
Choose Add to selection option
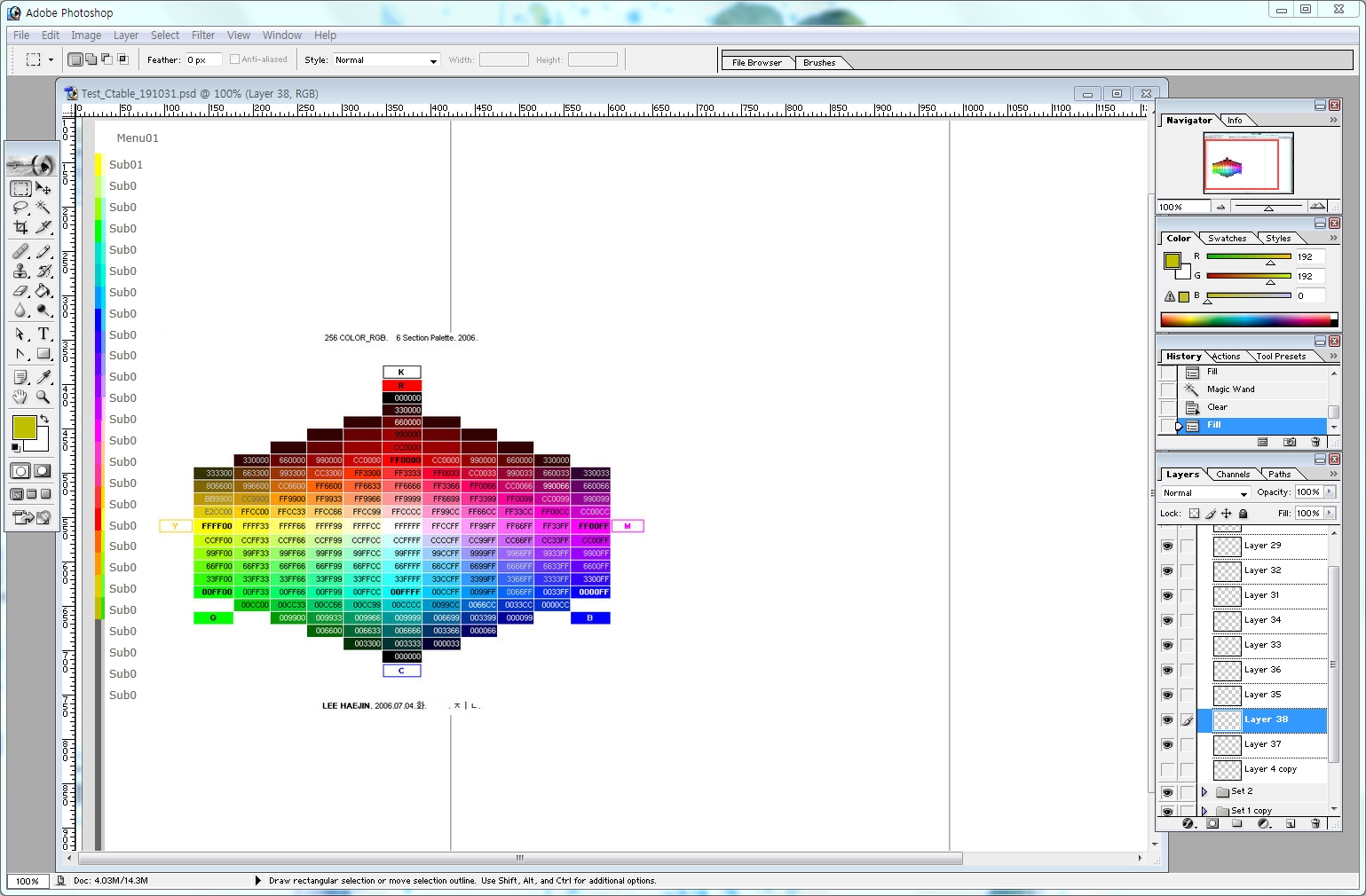tap(91, 59)
